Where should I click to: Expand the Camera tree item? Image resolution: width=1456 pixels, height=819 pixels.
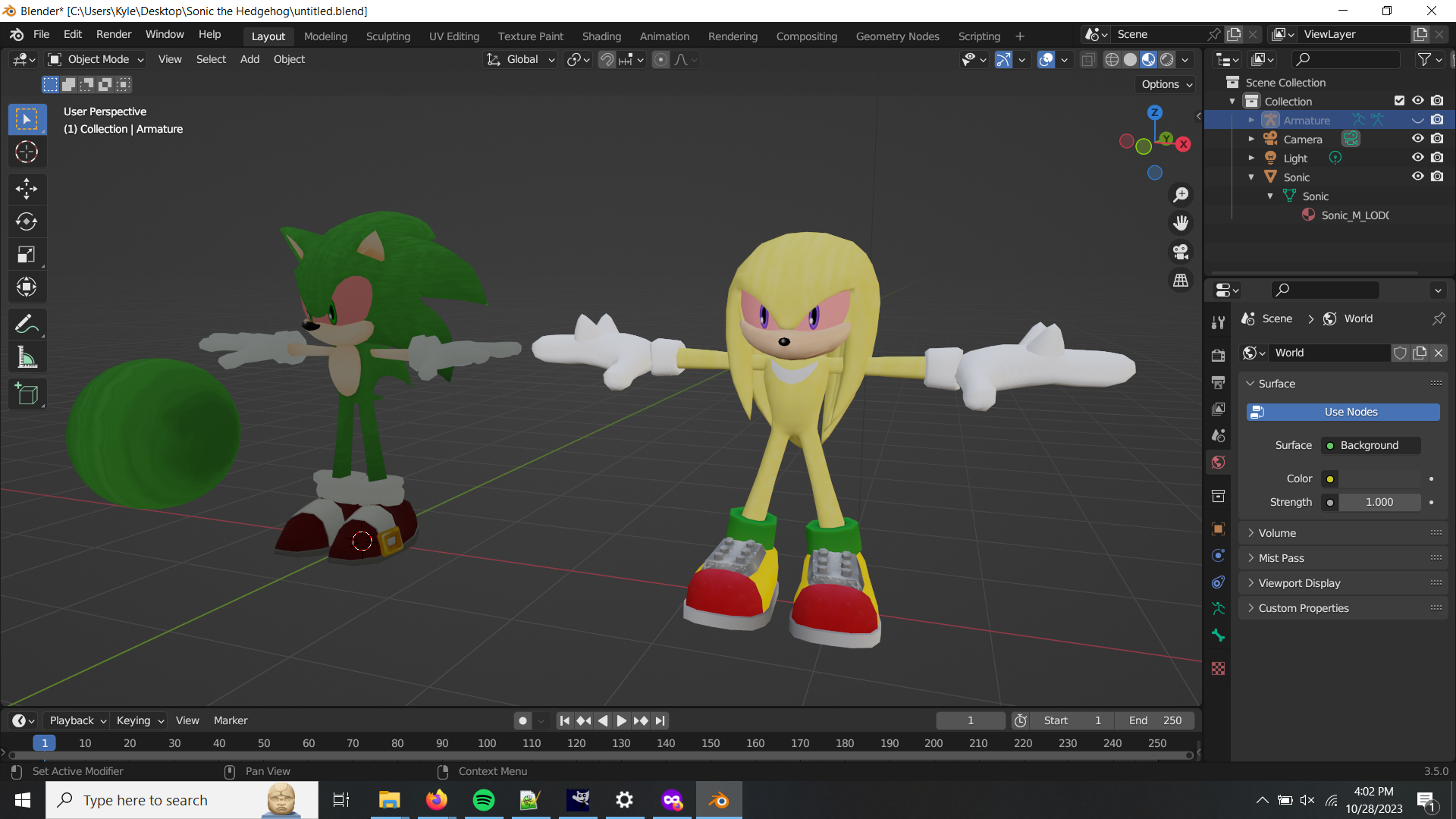pos(1251,139)
